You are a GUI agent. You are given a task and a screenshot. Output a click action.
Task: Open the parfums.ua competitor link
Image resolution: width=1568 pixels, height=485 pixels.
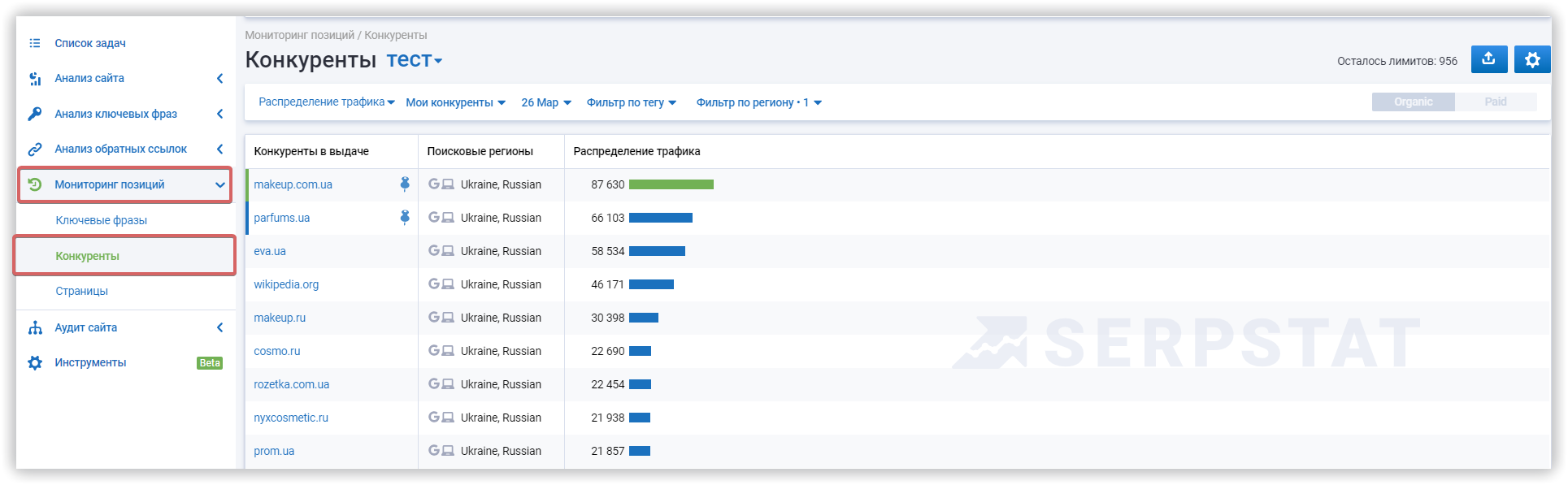(x=281, y=218)
